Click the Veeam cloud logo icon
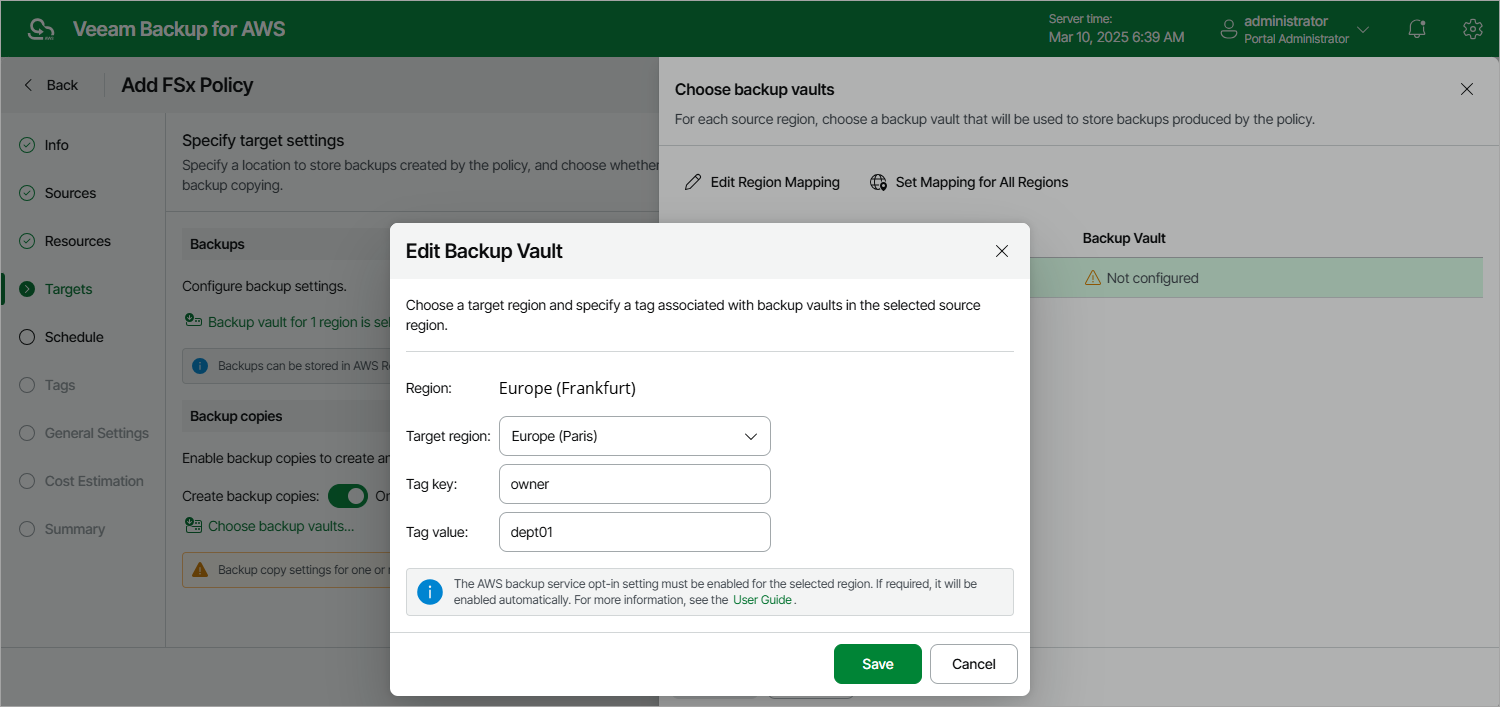Screen dimensions: 1500x707 (42, 29)
